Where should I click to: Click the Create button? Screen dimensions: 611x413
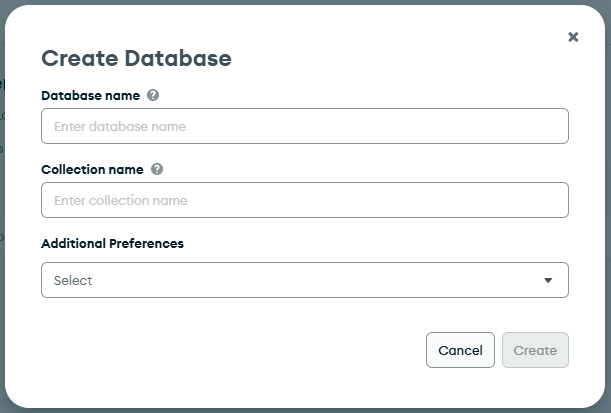[x=535, y=350]
